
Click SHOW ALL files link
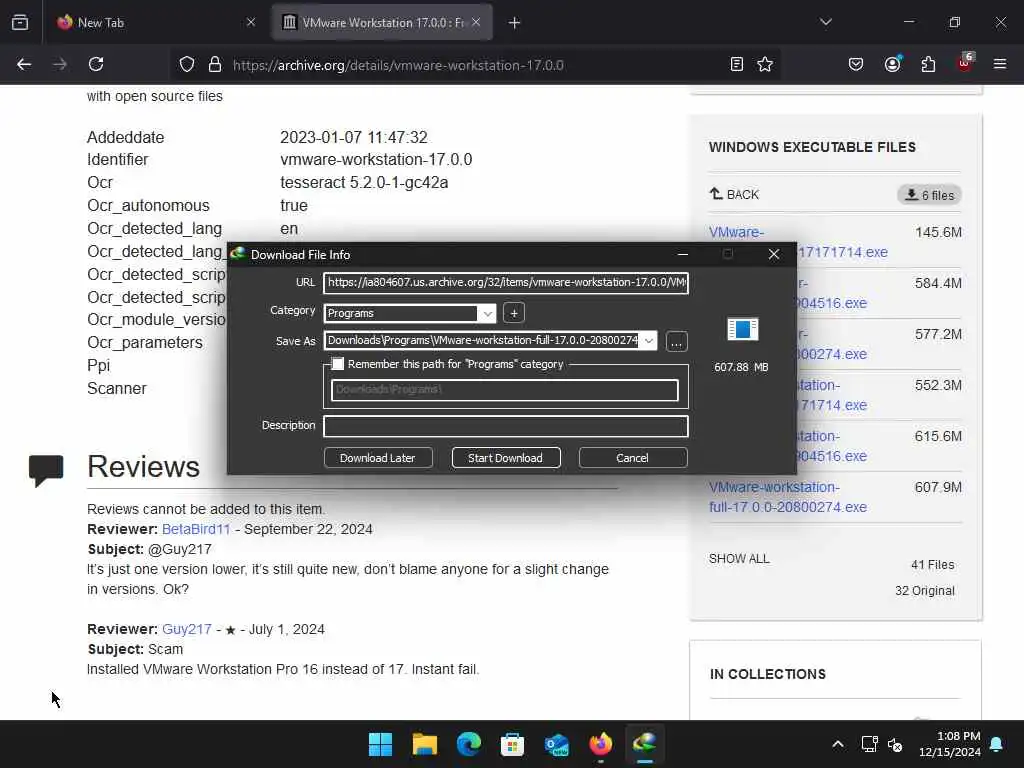739,559
